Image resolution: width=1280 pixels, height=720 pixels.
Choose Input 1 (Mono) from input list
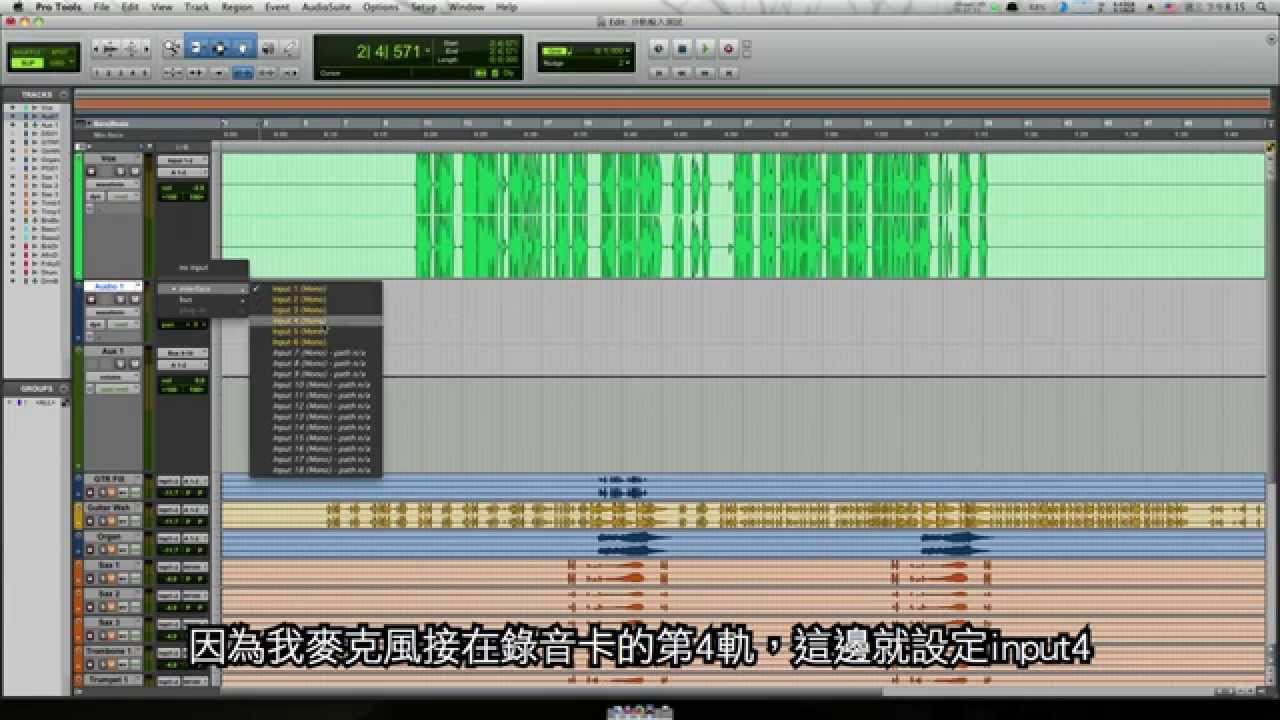(315, 288)
